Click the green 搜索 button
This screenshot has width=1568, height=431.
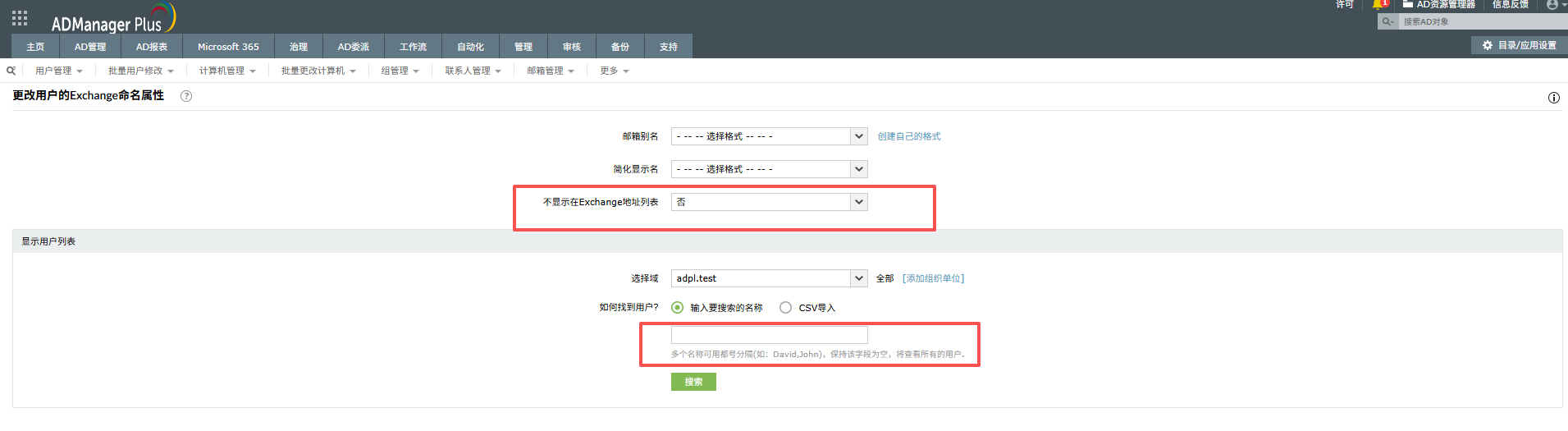click(x=693, y=382)
